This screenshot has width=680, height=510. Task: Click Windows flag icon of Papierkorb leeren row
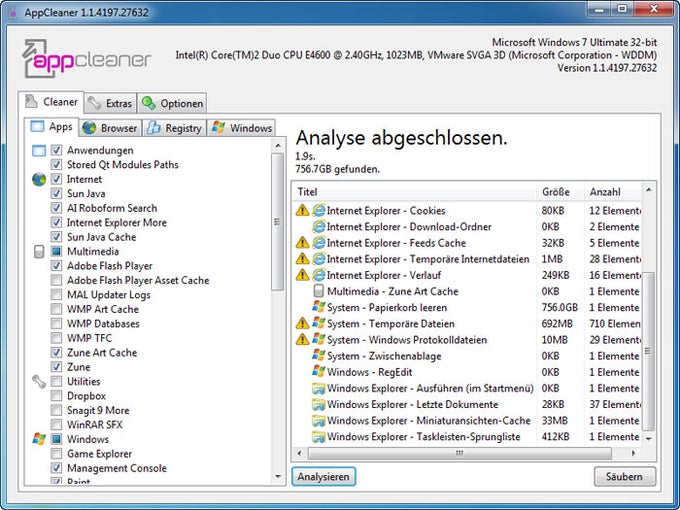click(319, 307)
